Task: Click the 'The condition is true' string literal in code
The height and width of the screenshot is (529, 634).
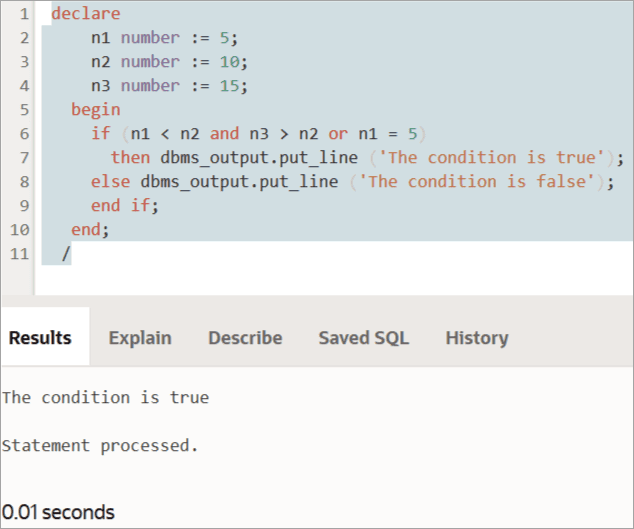Action: coord(491,157)
